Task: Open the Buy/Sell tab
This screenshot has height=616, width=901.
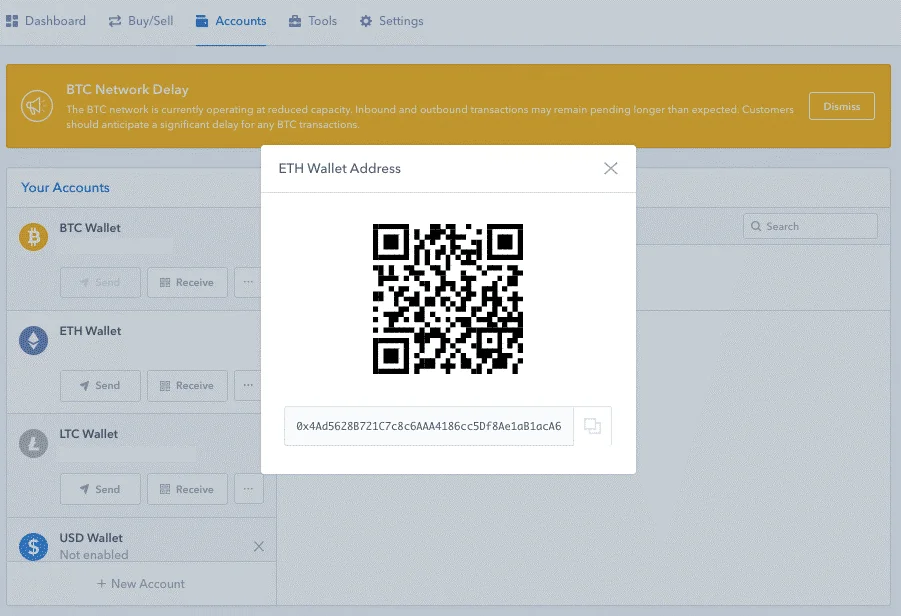Action: click(141, 21)
